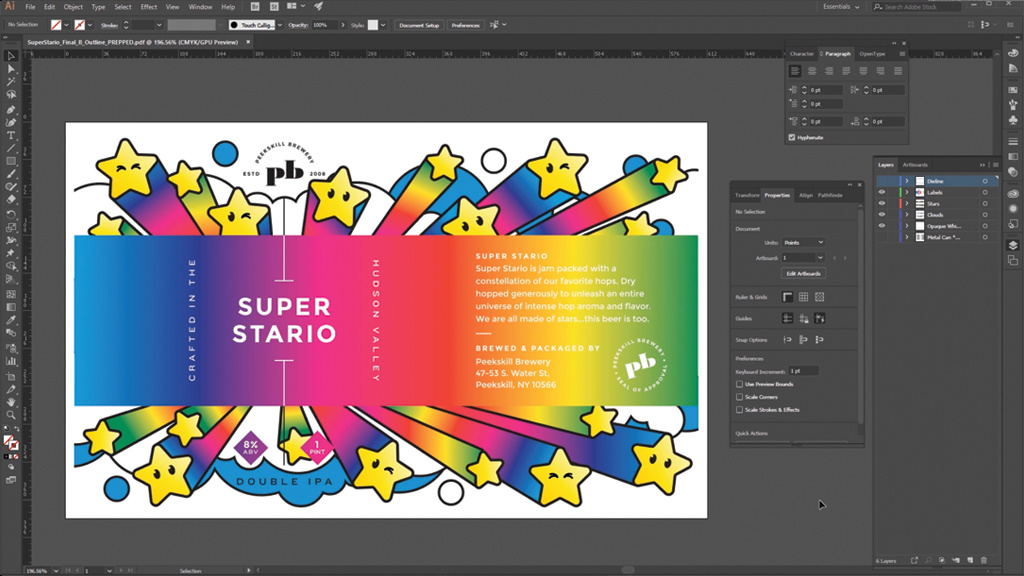The height and width of the screenshot is (576, 1024).
Task: Show grid icon in Ruler & Grids
Action: [x=803, y=297]
